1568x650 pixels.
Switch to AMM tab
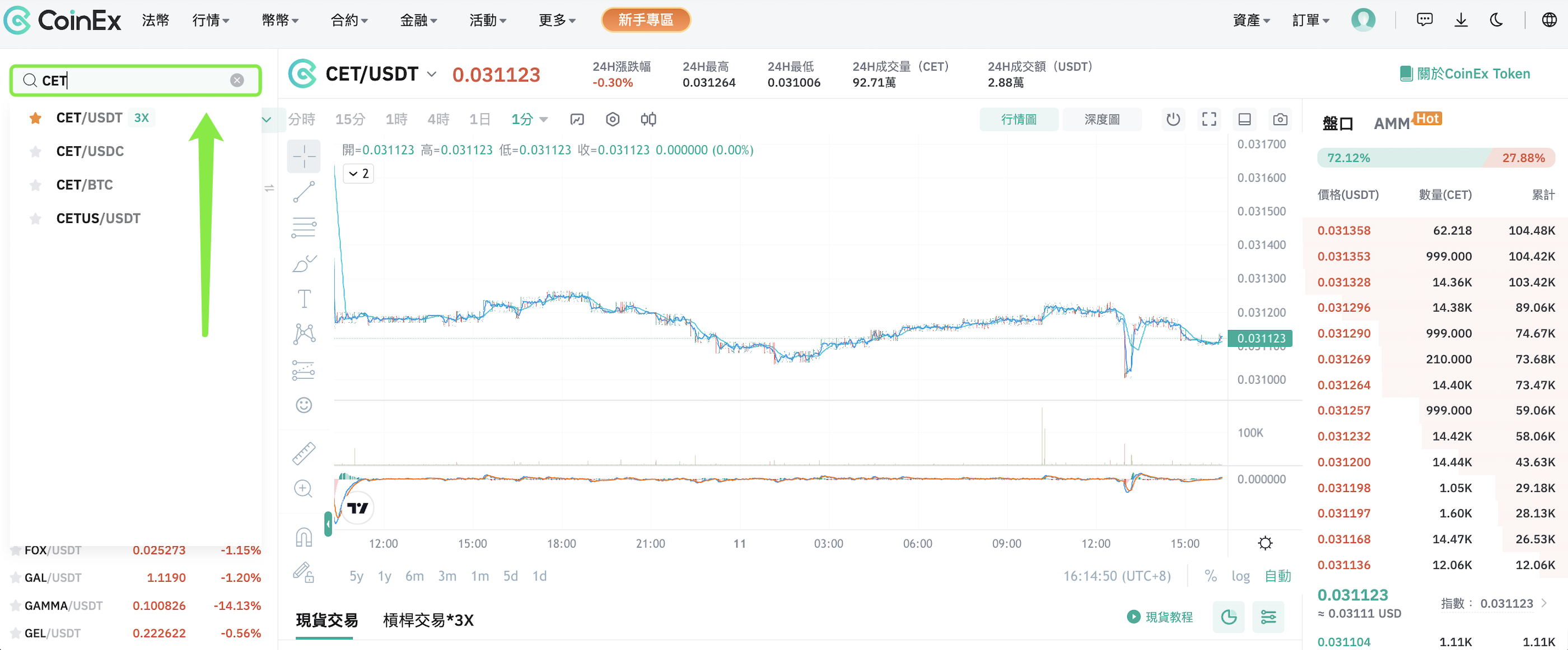point(1392,124)
